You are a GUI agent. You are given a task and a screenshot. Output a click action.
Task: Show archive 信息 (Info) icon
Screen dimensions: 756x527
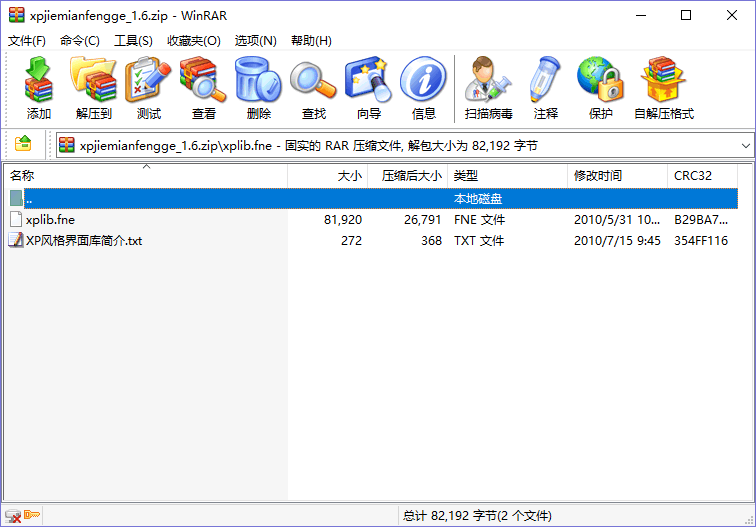423,88
